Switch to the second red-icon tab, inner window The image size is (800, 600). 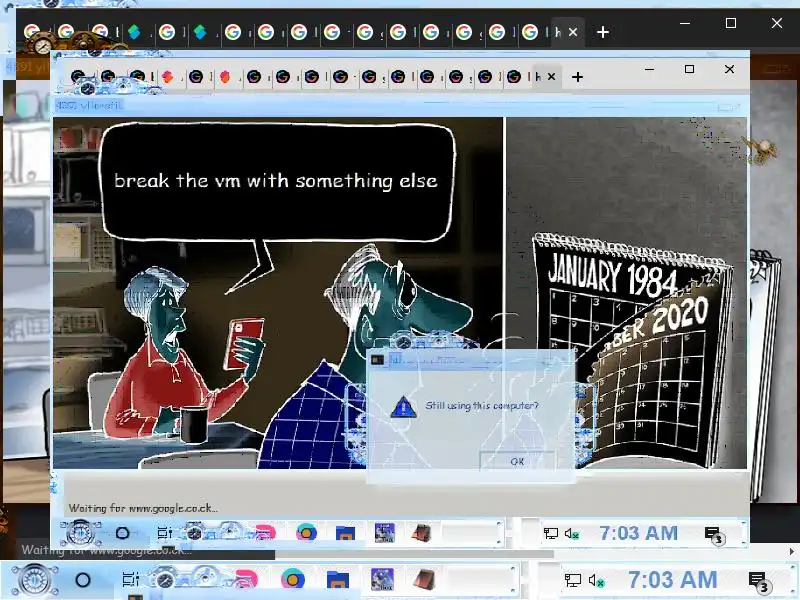click(225, 77)
